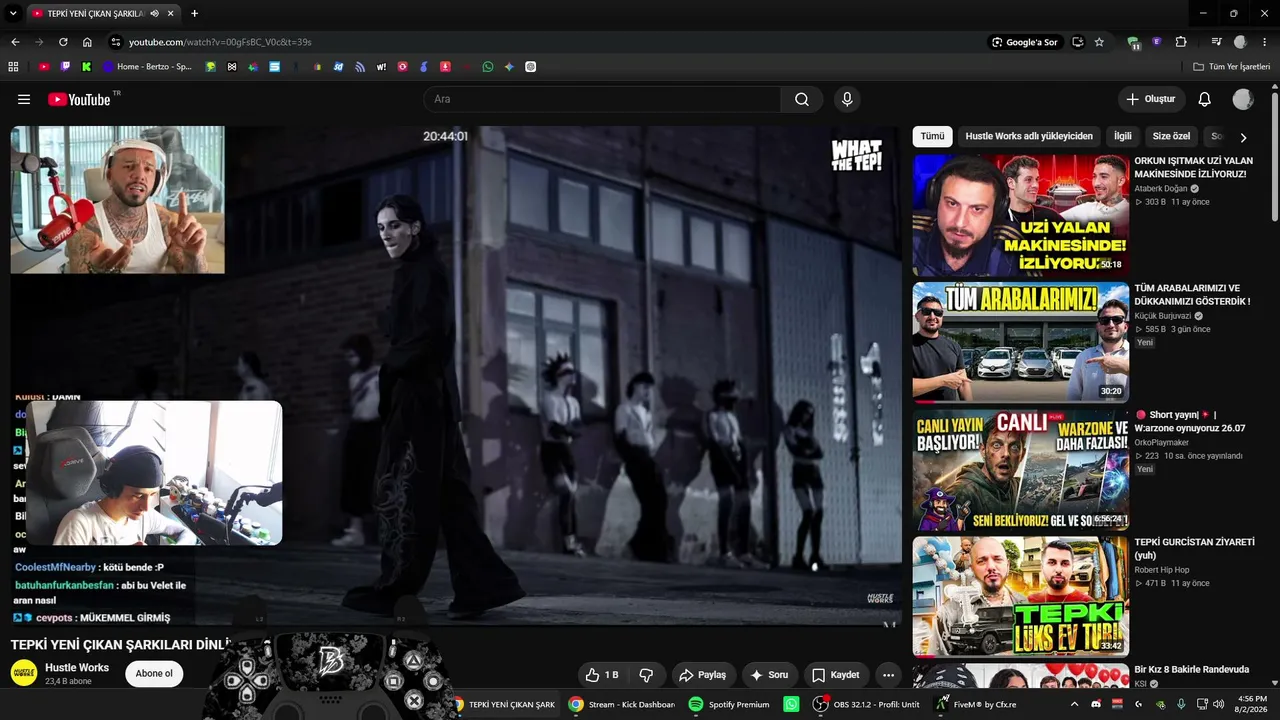The width and height of the screenshot is (1280, 720).
Task: Bookmark this page with the star
Action: tap(1099, 42)
